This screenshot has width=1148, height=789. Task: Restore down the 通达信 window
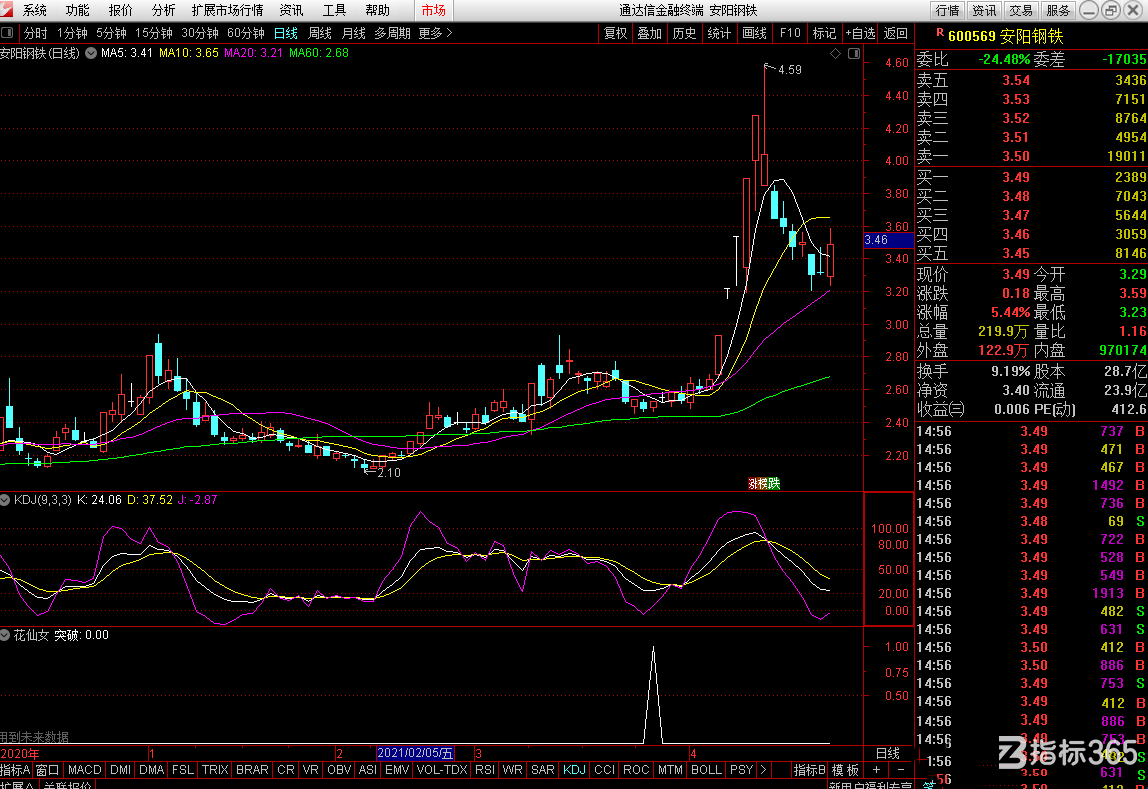pyautogui.click(x=1111, y=10)
